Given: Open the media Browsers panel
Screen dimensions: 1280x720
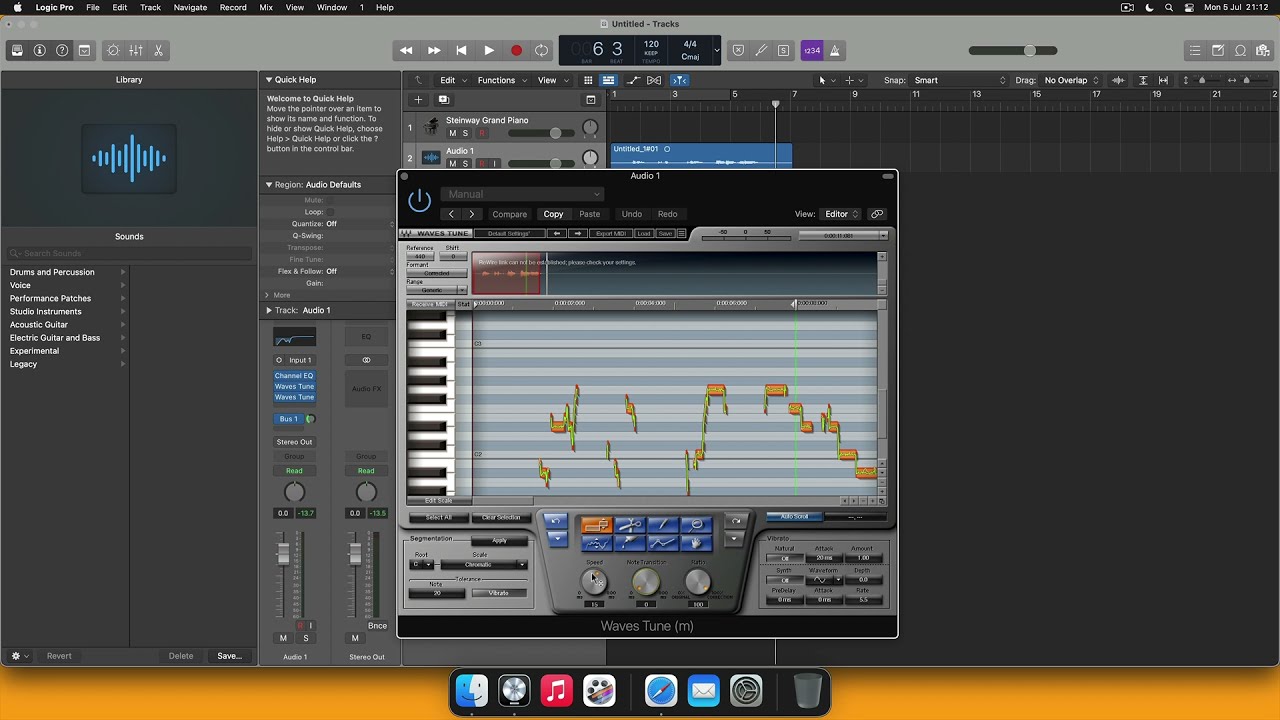Looking at the screenshot, I should click(1263, 50).
